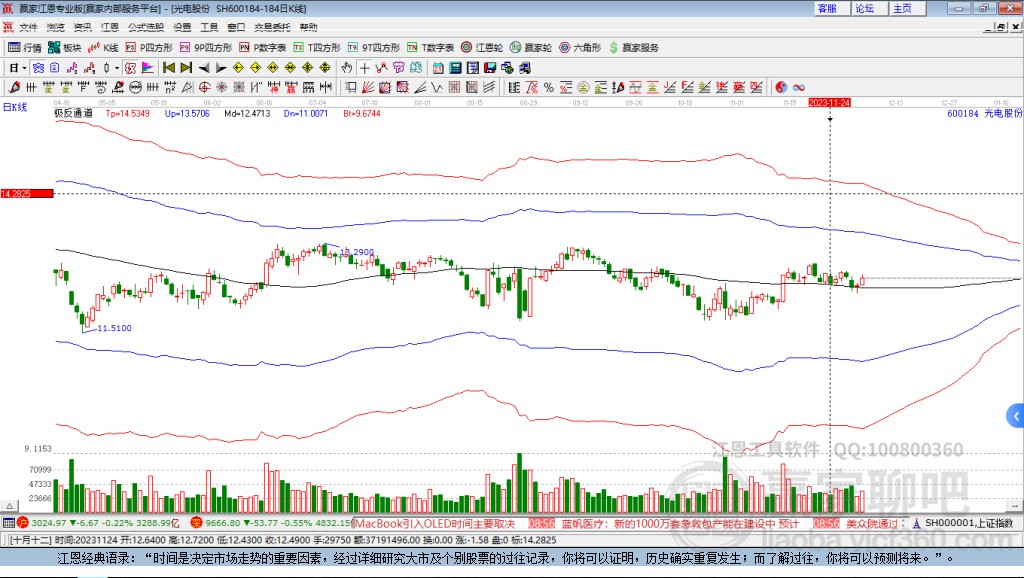
Task: Click the 2023-11-24 date marker
Action: pyautogui.click(x=829, y=103)
